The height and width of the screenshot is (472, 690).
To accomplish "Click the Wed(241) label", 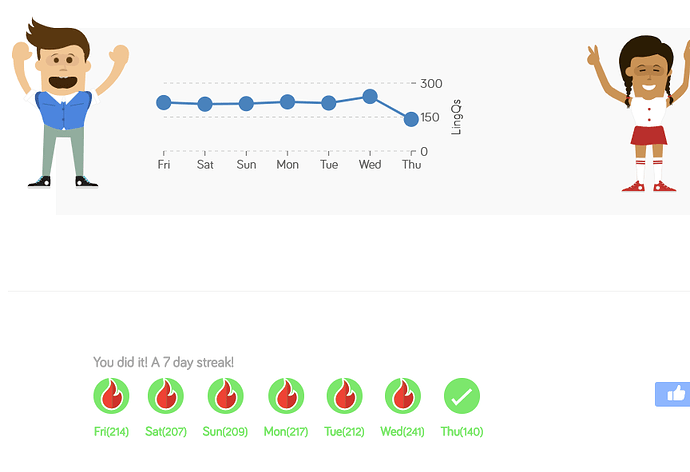I will pyautogui.click(x=403, y=432).
